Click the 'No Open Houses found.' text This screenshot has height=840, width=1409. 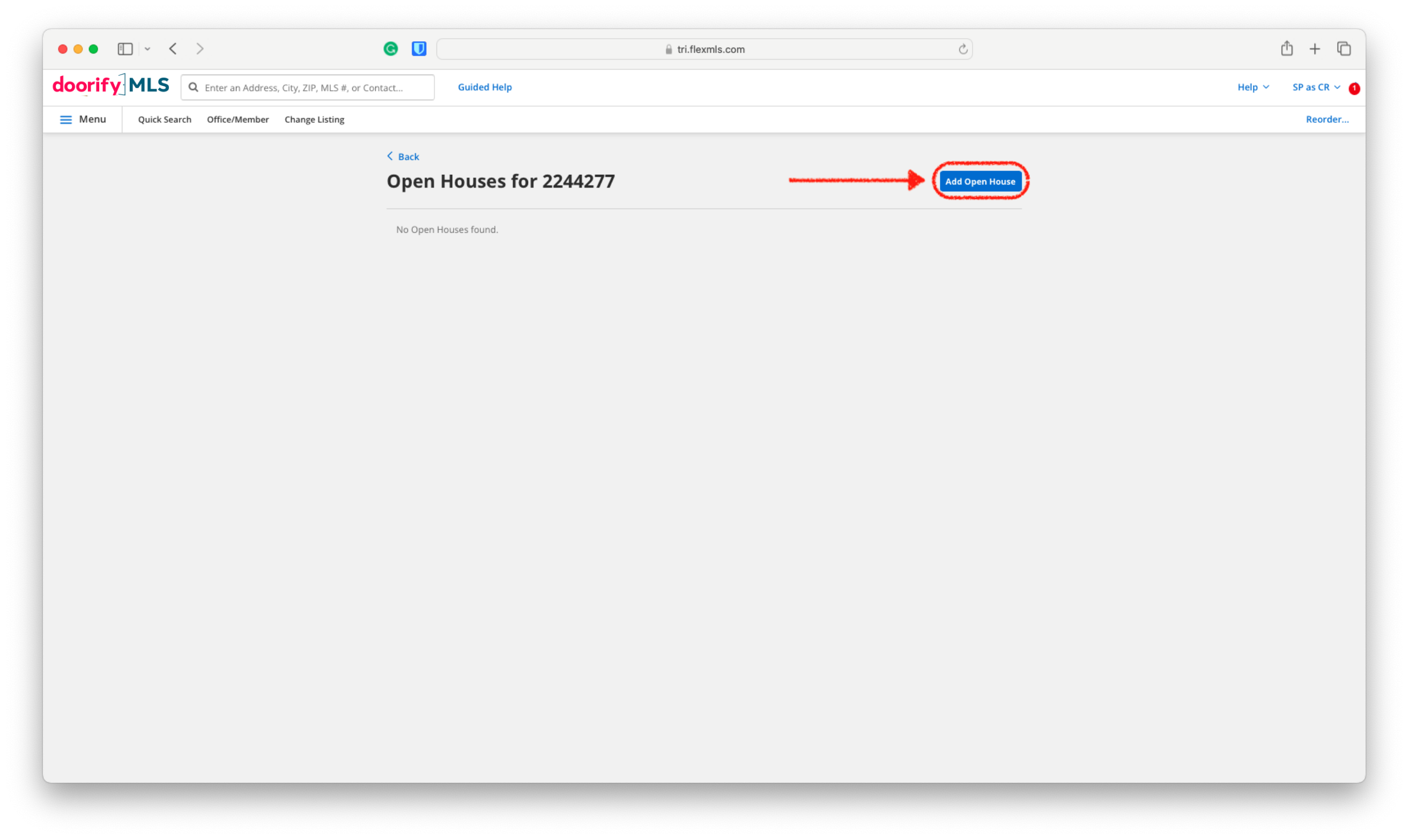pyautogui.click(x=447, y=230)
